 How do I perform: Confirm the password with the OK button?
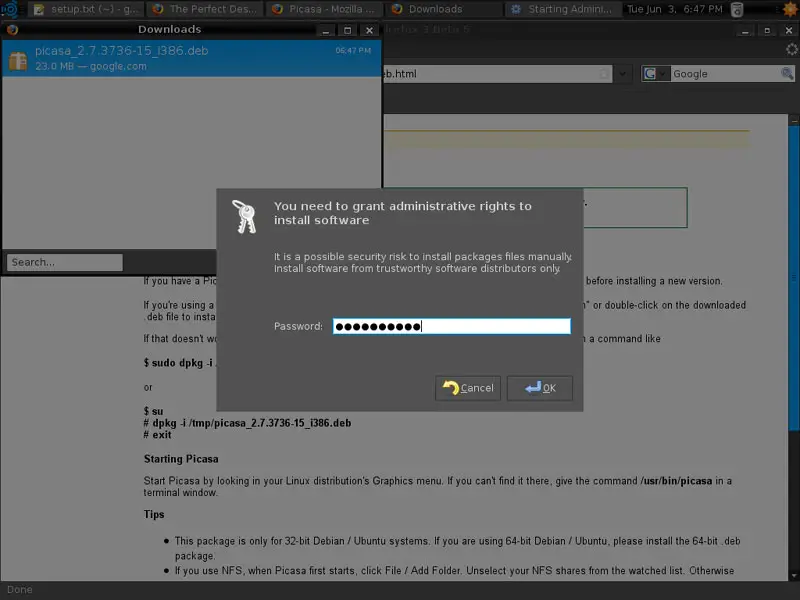540,388
